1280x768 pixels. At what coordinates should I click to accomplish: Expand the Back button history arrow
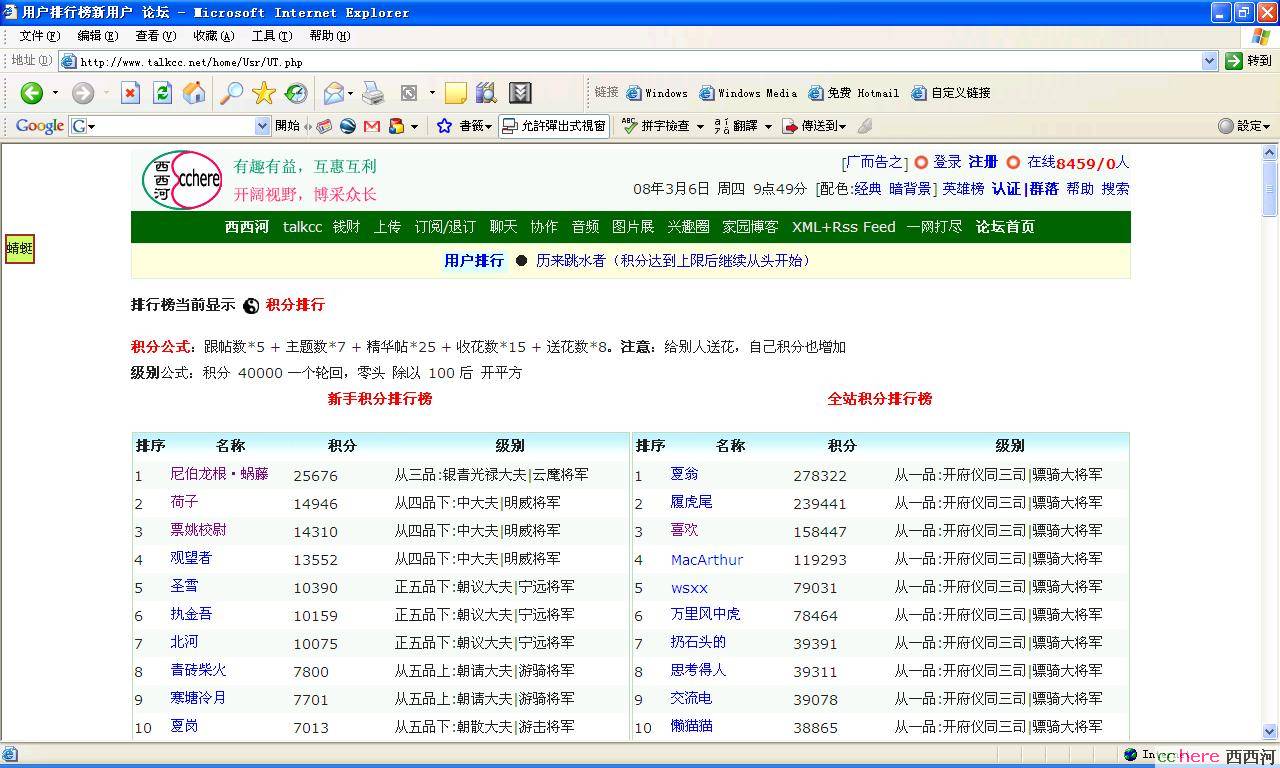[x=55, y=93]
